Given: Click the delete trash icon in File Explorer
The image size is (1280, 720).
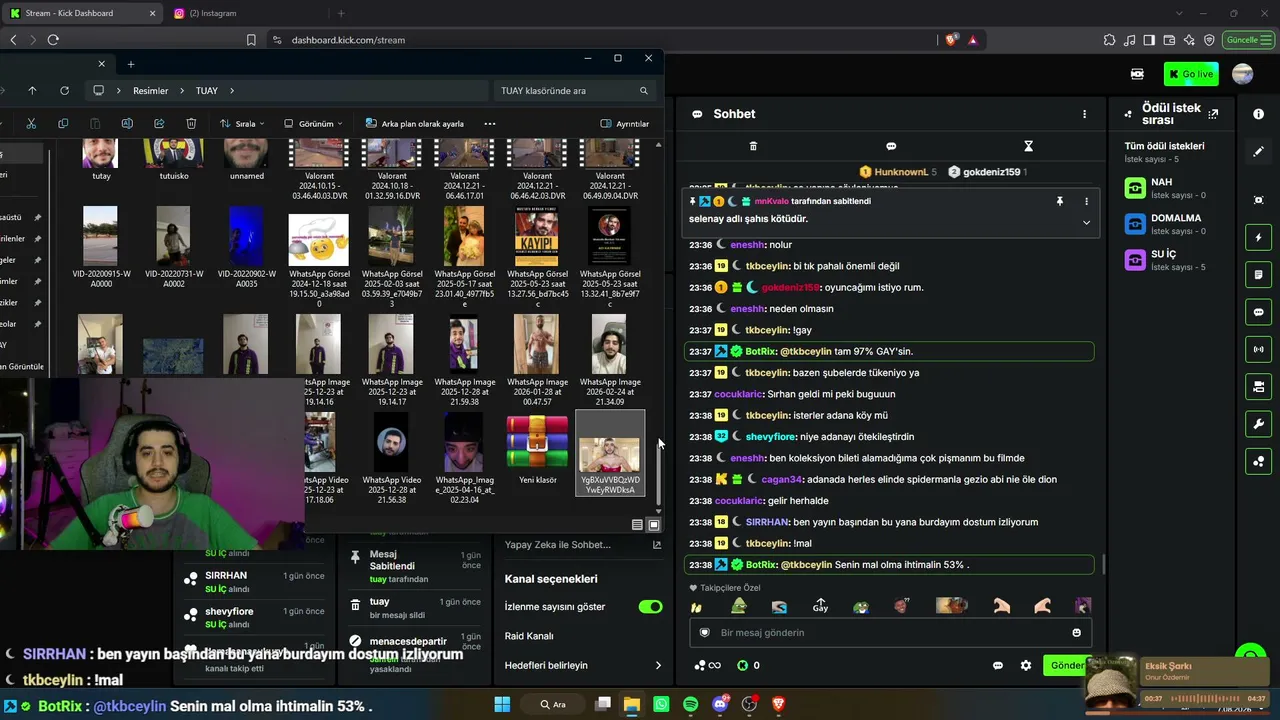Looking at the screenshot, I should coord(191,124).
